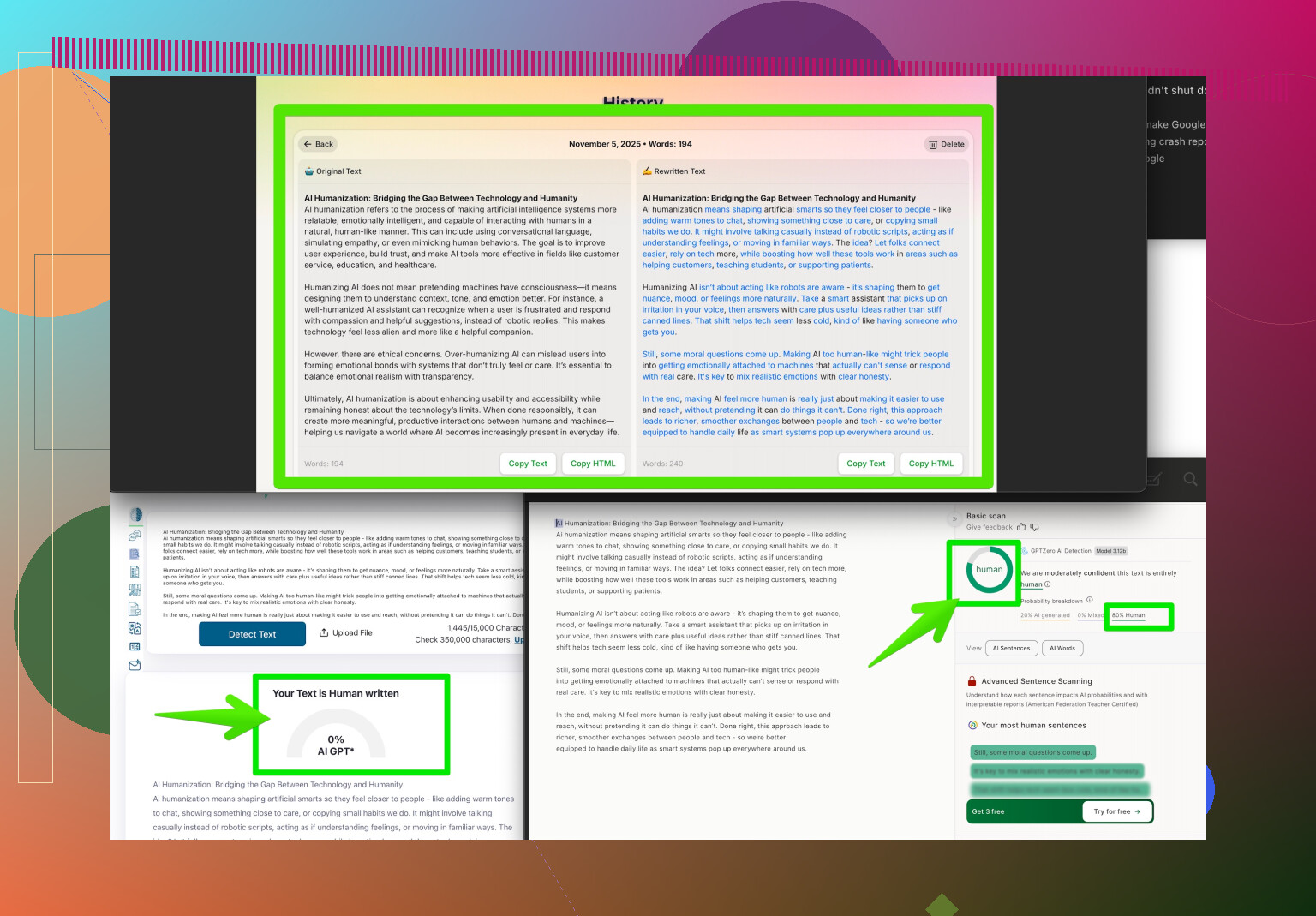The image size is (1316, 916).
Task: Click the thumbs up feedback icon
Action: tap(1021, 527)
